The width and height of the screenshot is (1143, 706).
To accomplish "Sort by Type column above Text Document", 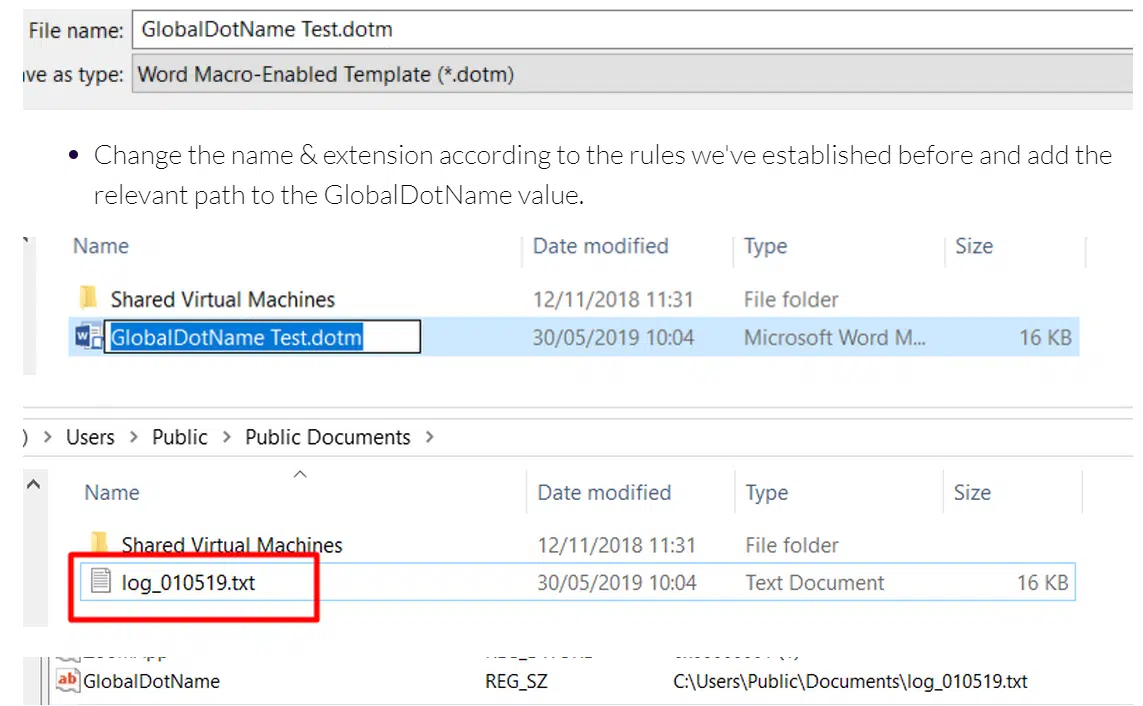I will pos(767,492).
